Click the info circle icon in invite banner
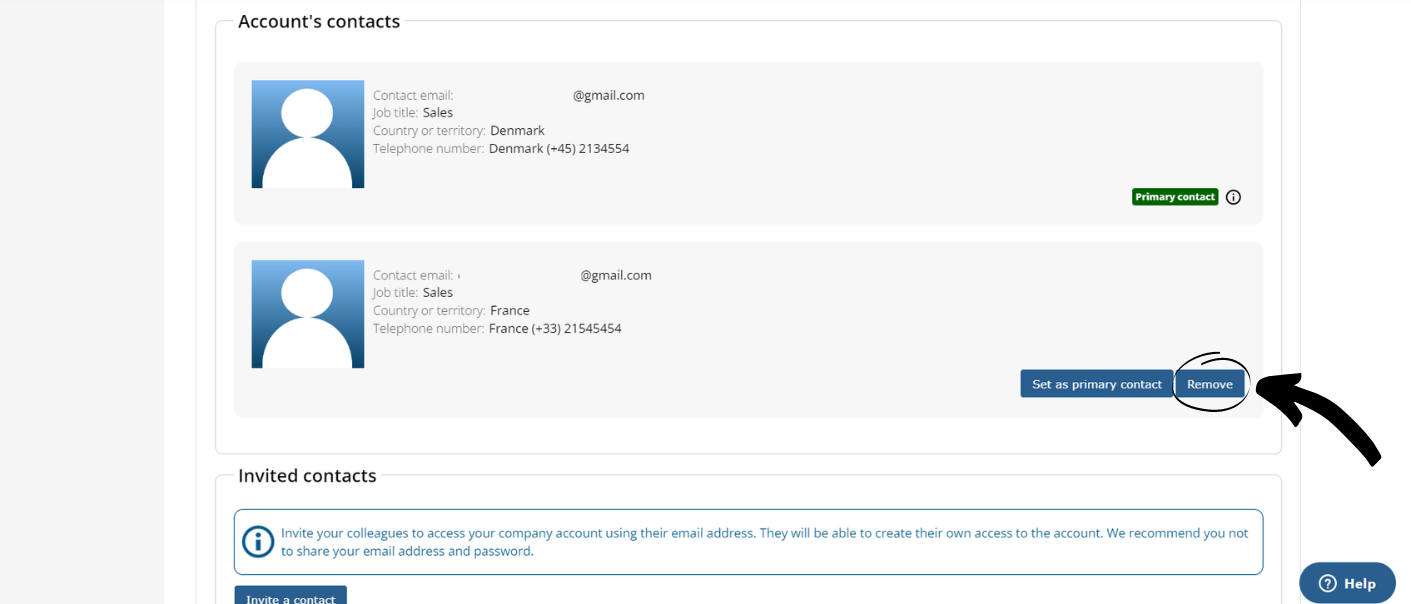Screen dimensions: 1411x604 [258, 542]
